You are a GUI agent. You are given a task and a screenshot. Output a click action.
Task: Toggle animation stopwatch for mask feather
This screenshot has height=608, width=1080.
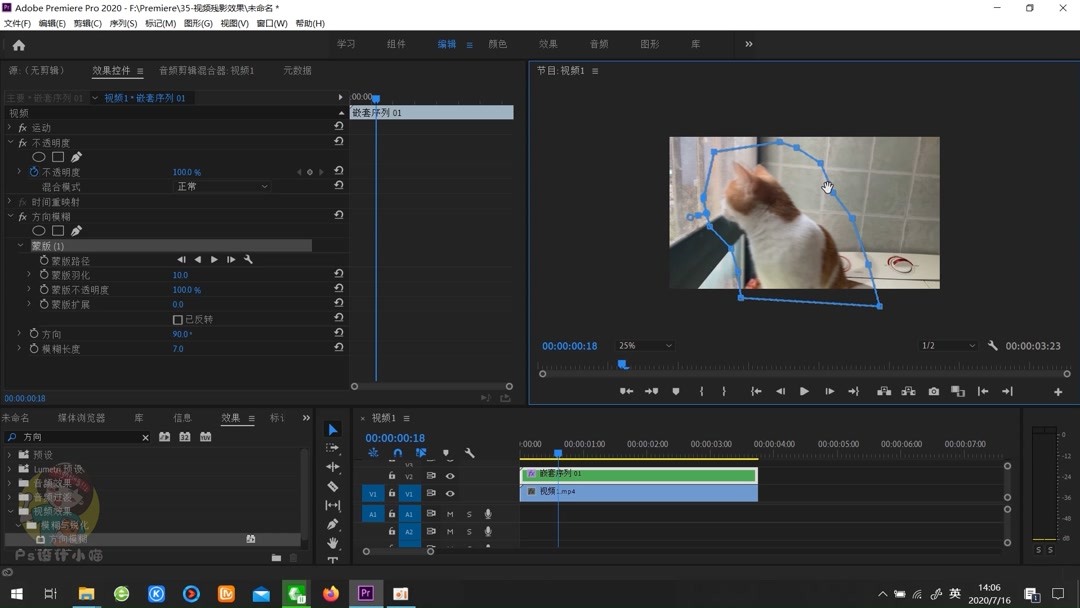(44, 275)
